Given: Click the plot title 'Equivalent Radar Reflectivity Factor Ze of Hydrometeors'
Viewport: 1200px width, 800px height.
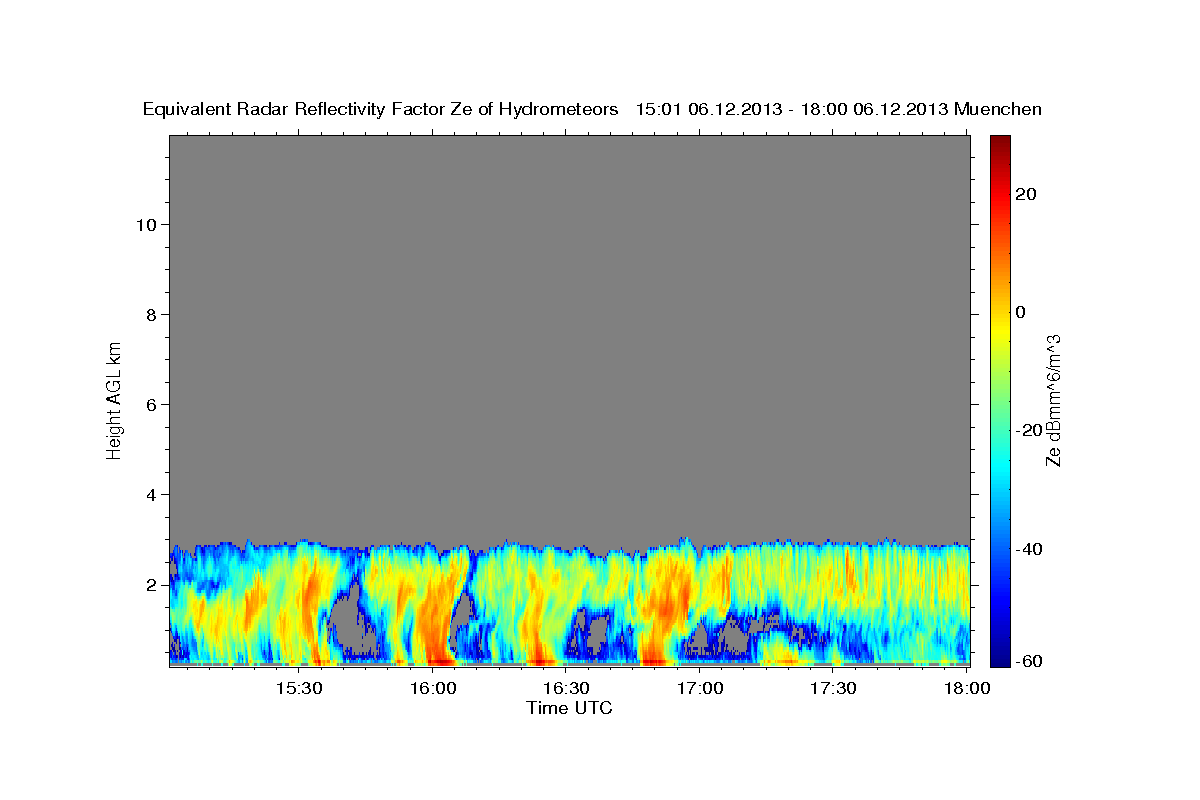Looking at the screenshot, I should pyautogui.click(x=381, y=110).
